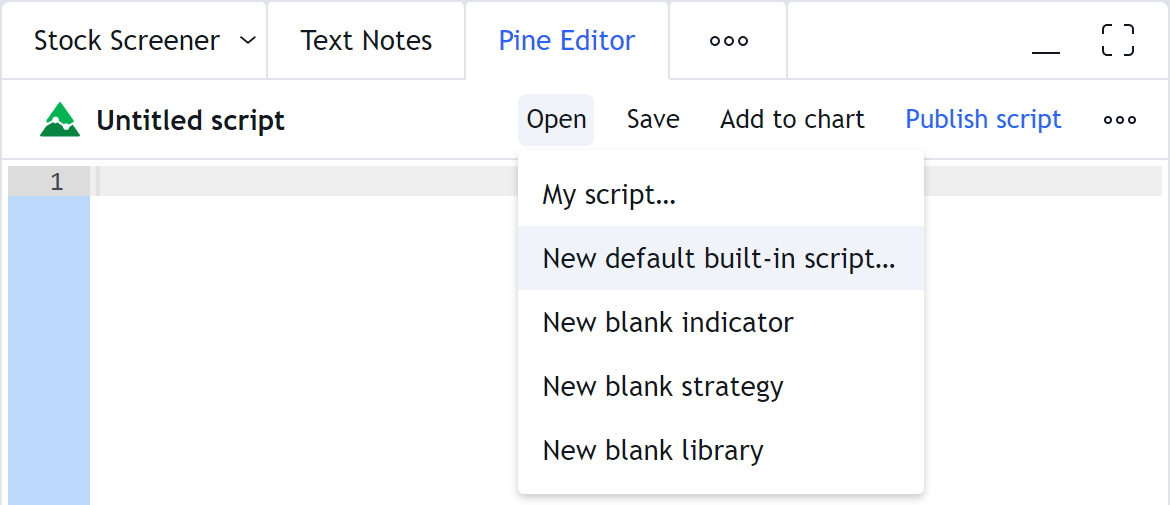The image size is (1170, 505).
Task: Select the Pine Editor tab
Action: click(x=567, y=40)
